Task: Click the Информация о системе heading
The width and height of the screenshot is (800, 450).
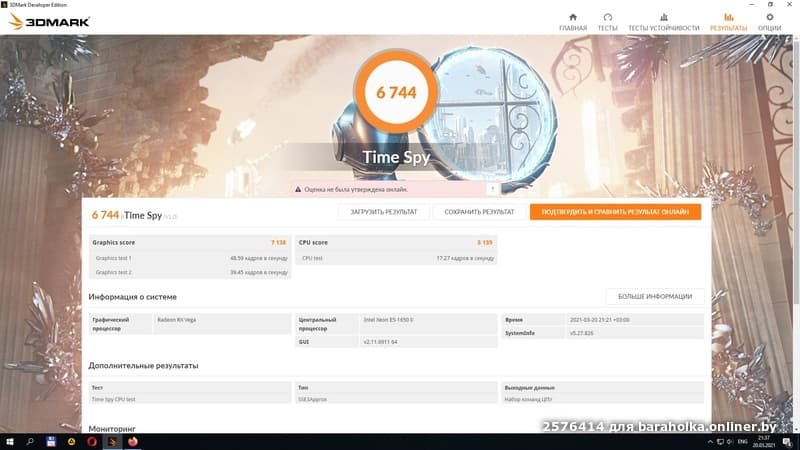Action: point(133,297)
